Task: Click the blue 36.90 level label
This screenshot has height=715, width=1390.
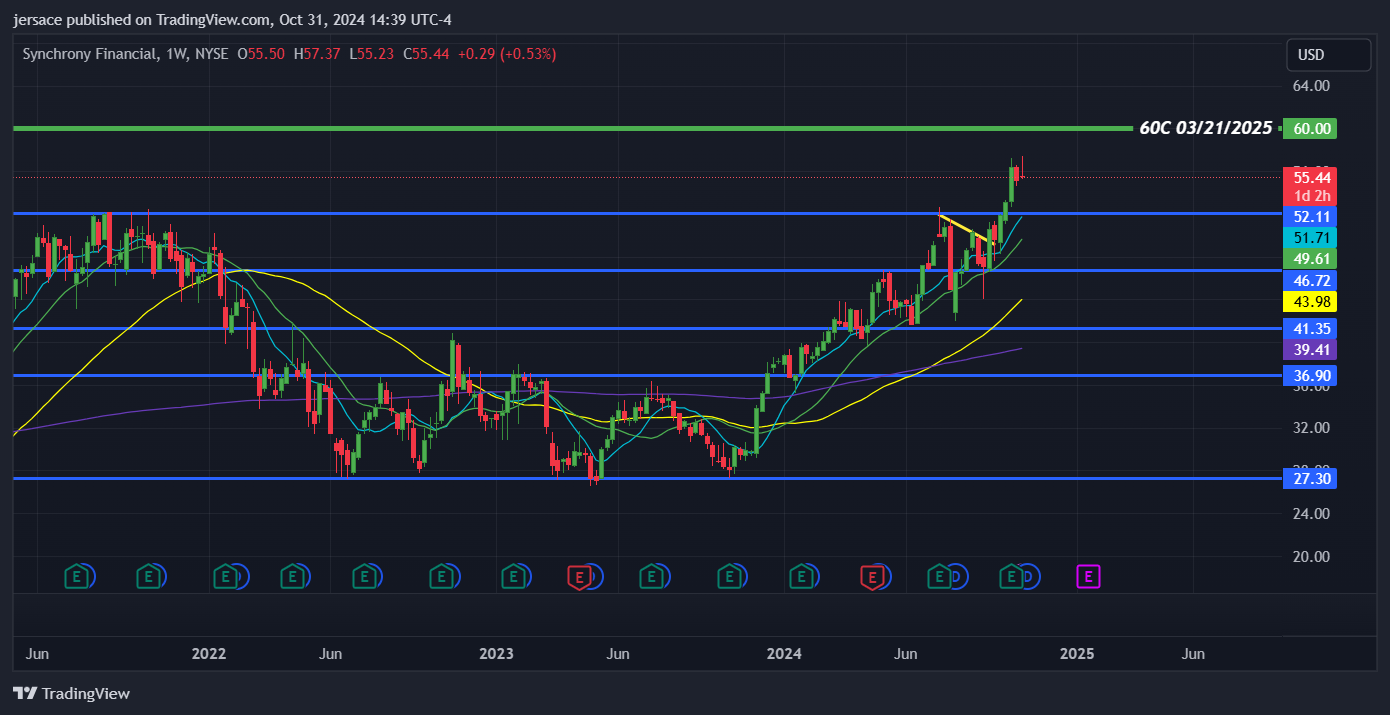Action: pyautogui.click(x=1312, y=375)
